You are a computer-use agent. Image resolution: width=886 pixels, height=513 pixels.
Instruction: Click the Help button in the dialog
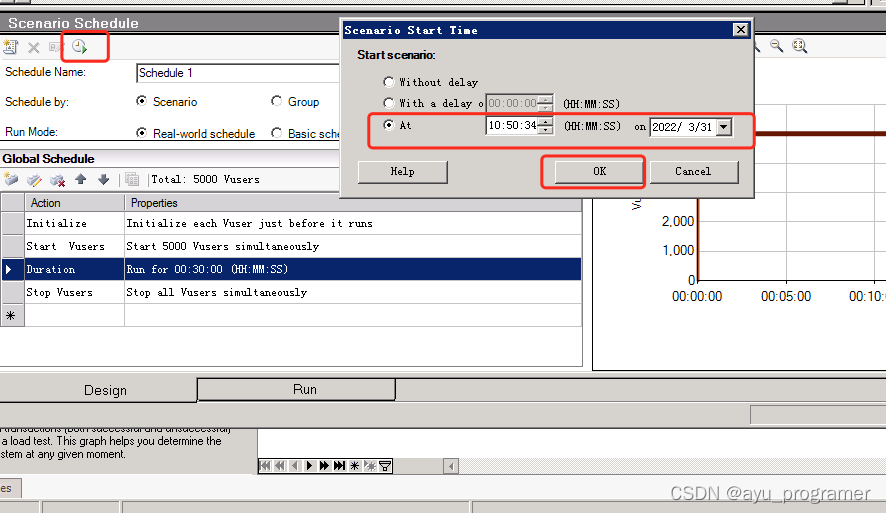click(403, 172)
